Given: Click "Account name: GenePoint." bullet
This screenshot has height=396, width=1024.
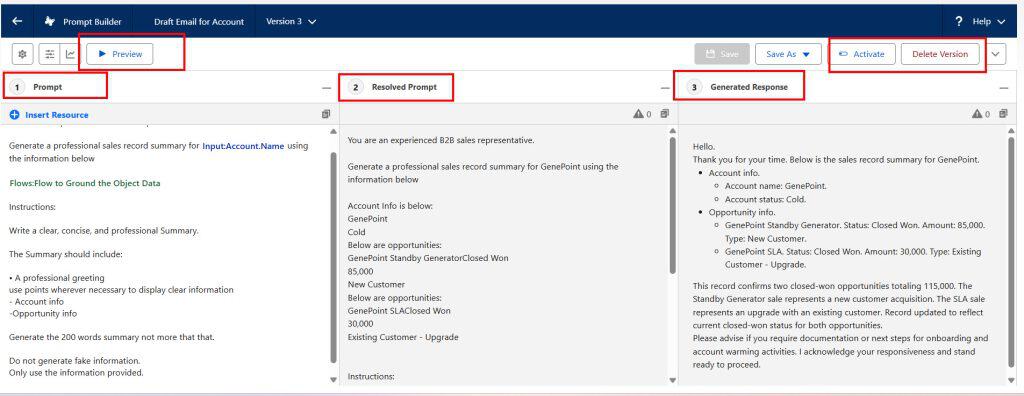Looking at the screenshot, I should pyautogui.click(x=776, y=186).
